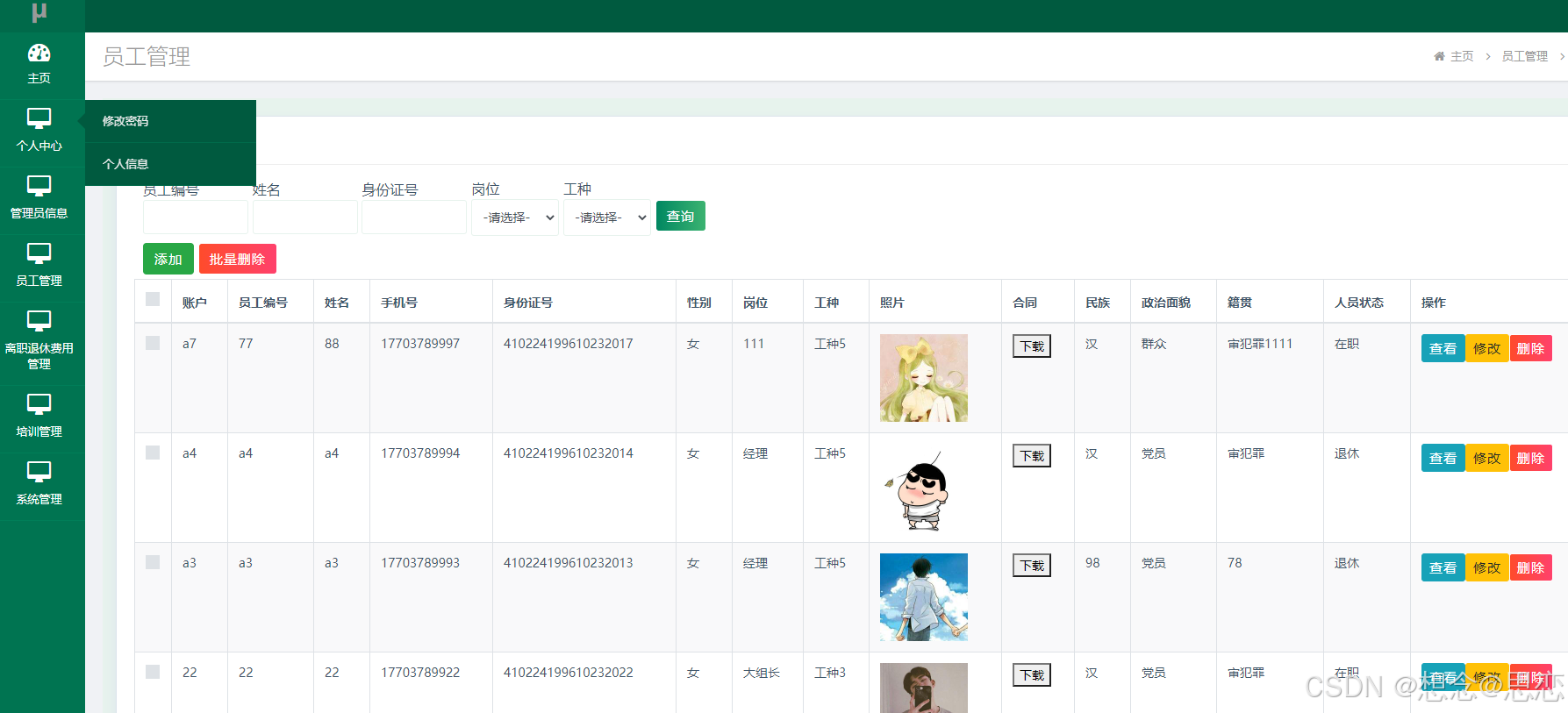Click the 身份证号 column header
The image size is (1568, 713).
coord(528,303)
